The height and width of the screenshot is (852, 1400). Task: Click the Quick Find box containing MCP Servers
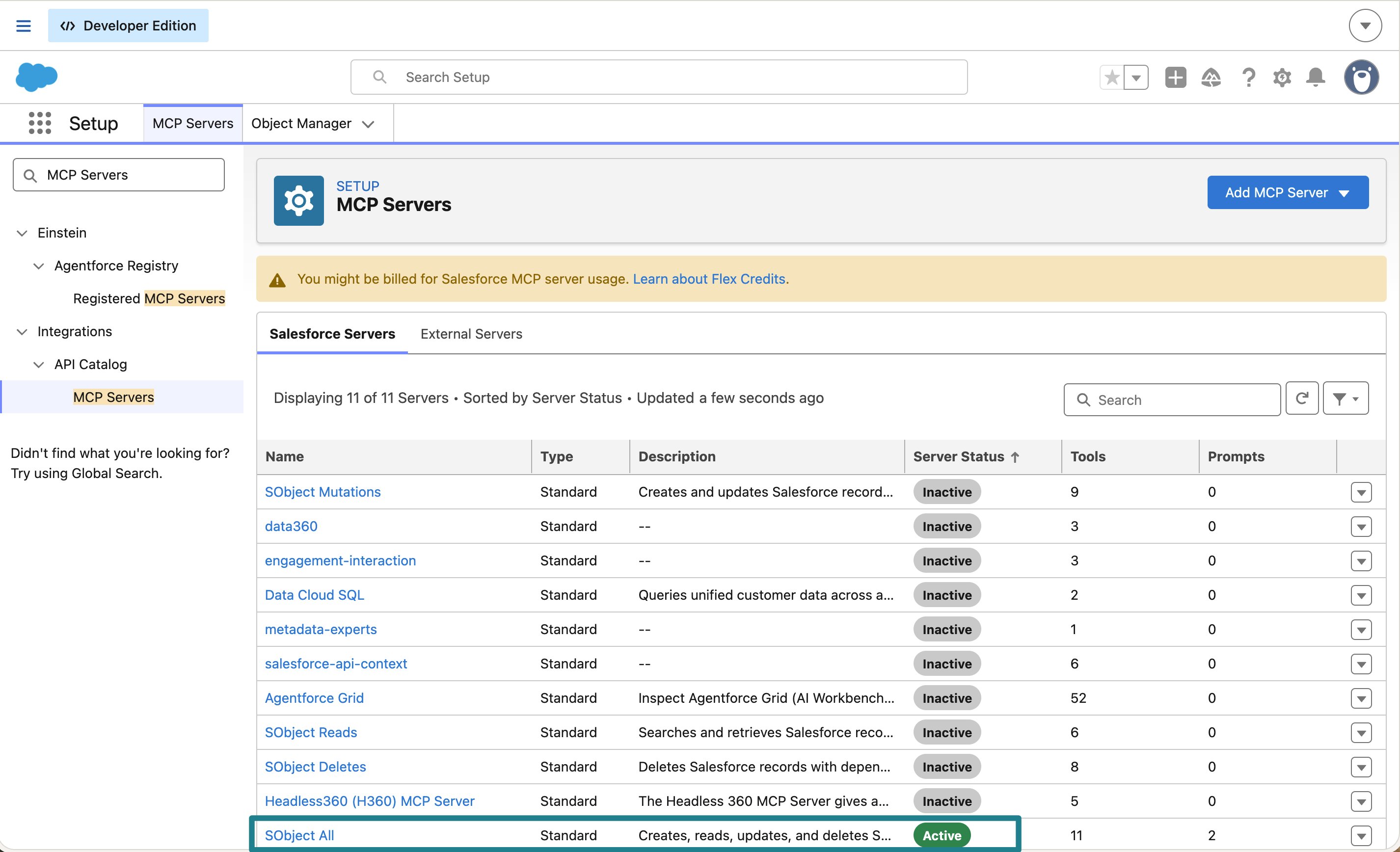tap(119, 175)
